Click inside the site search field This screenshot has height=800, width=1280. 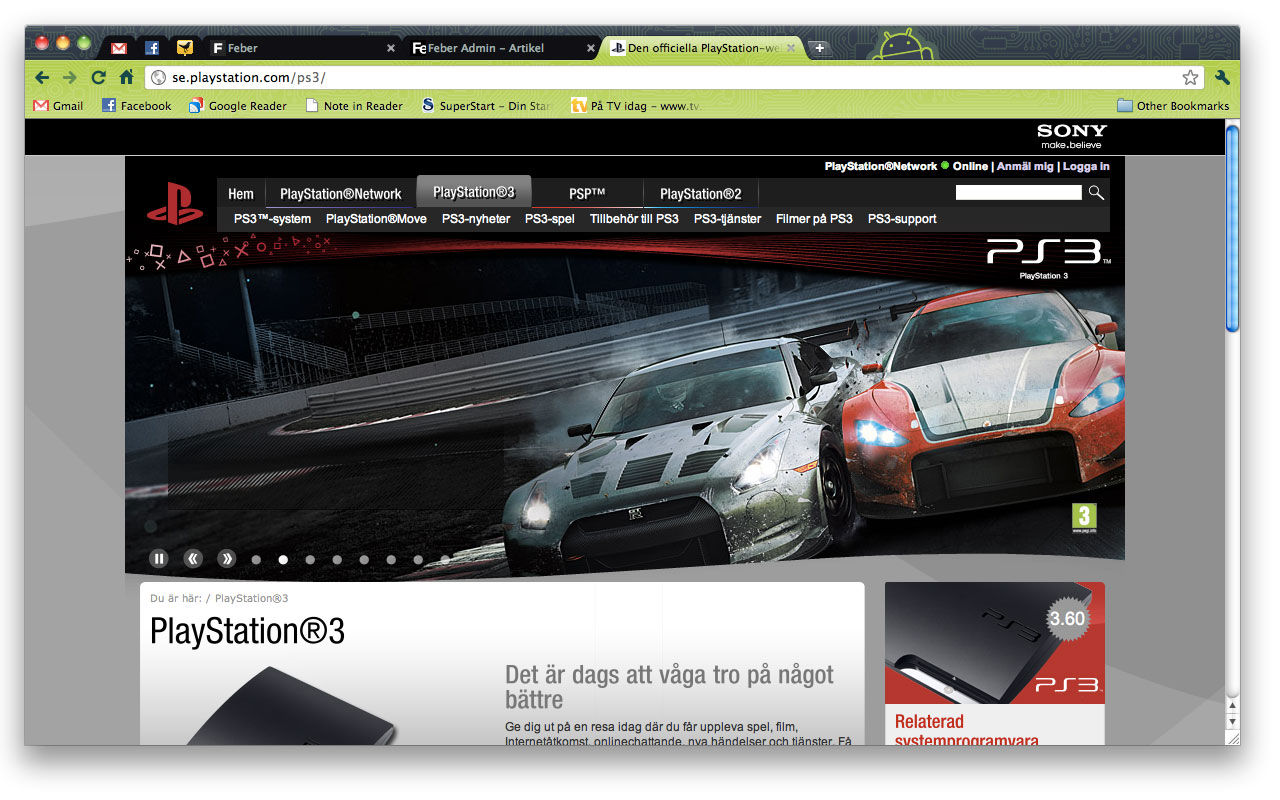(1018, 192)
